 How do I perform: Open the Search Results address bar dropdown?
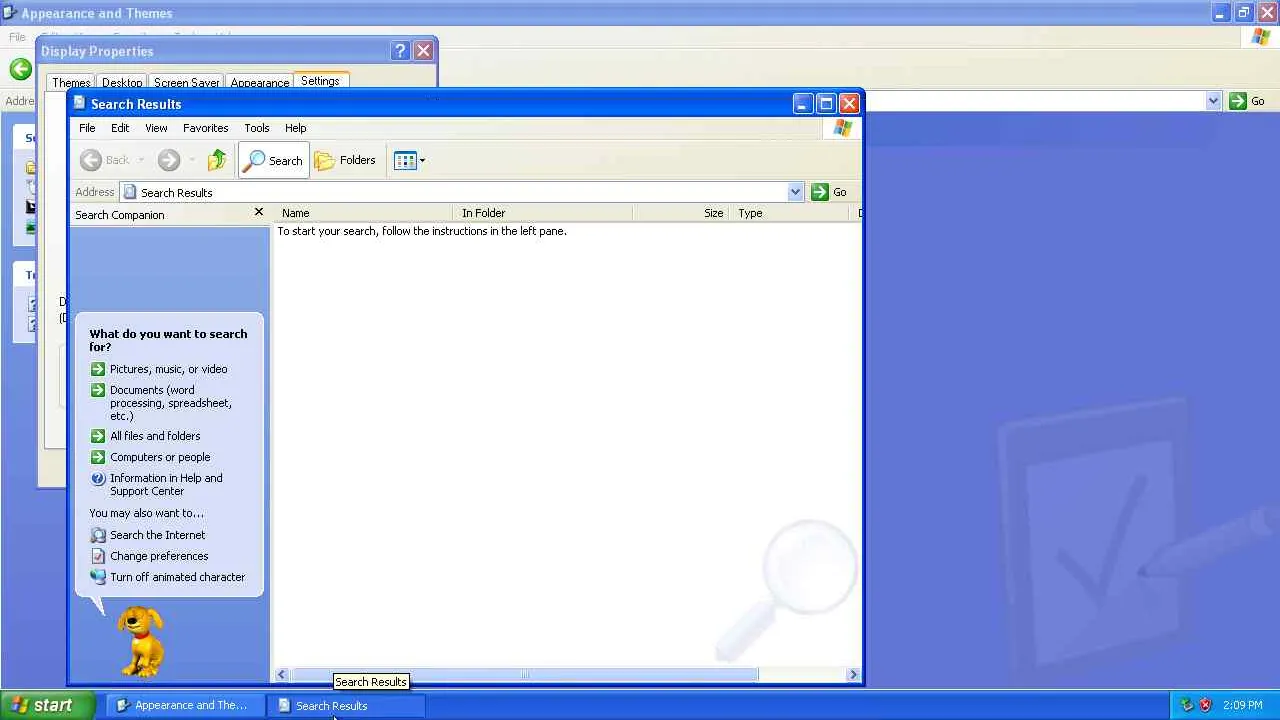click(795, 192)
